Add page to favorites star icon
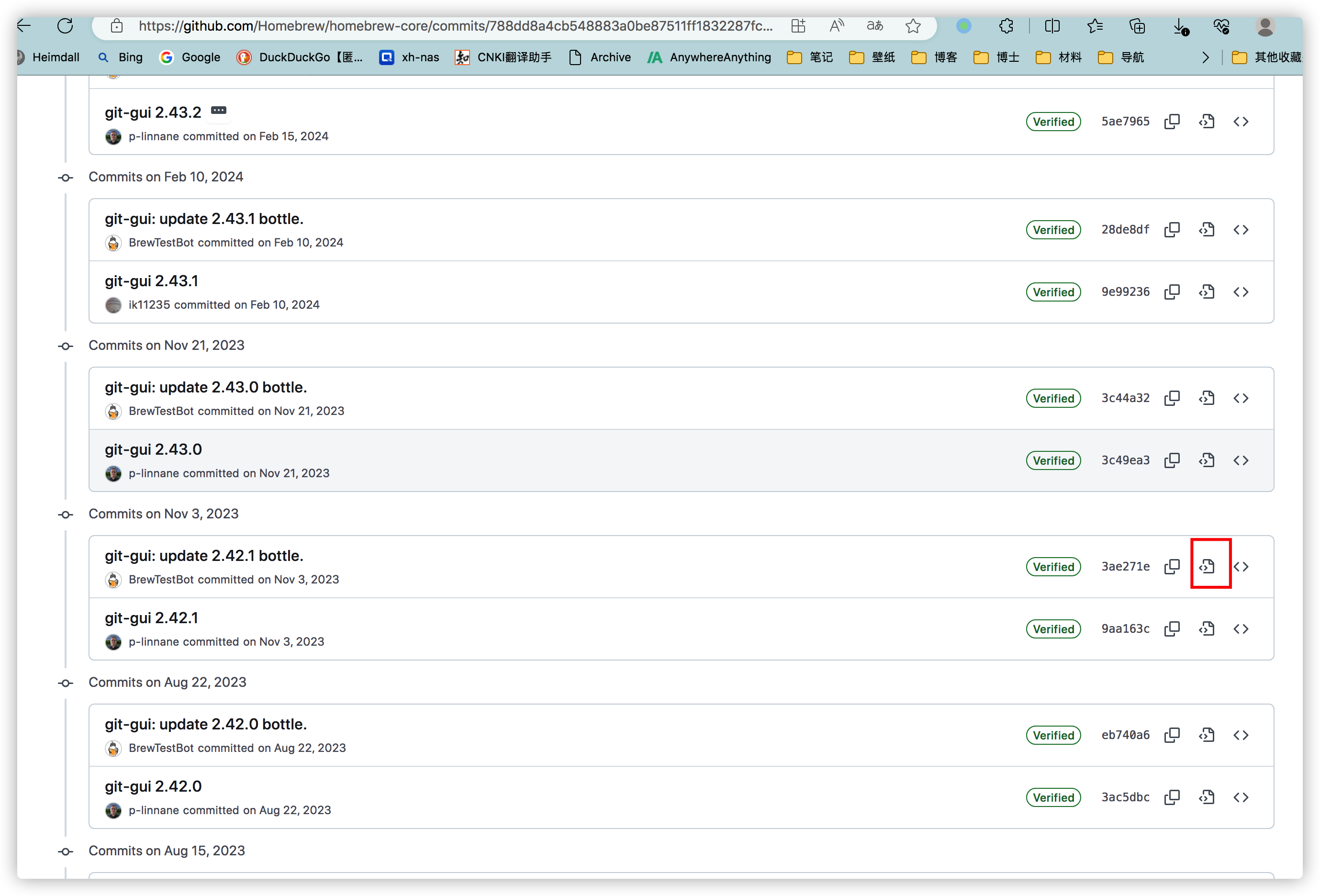The image size is (1320, 896). 913,26
